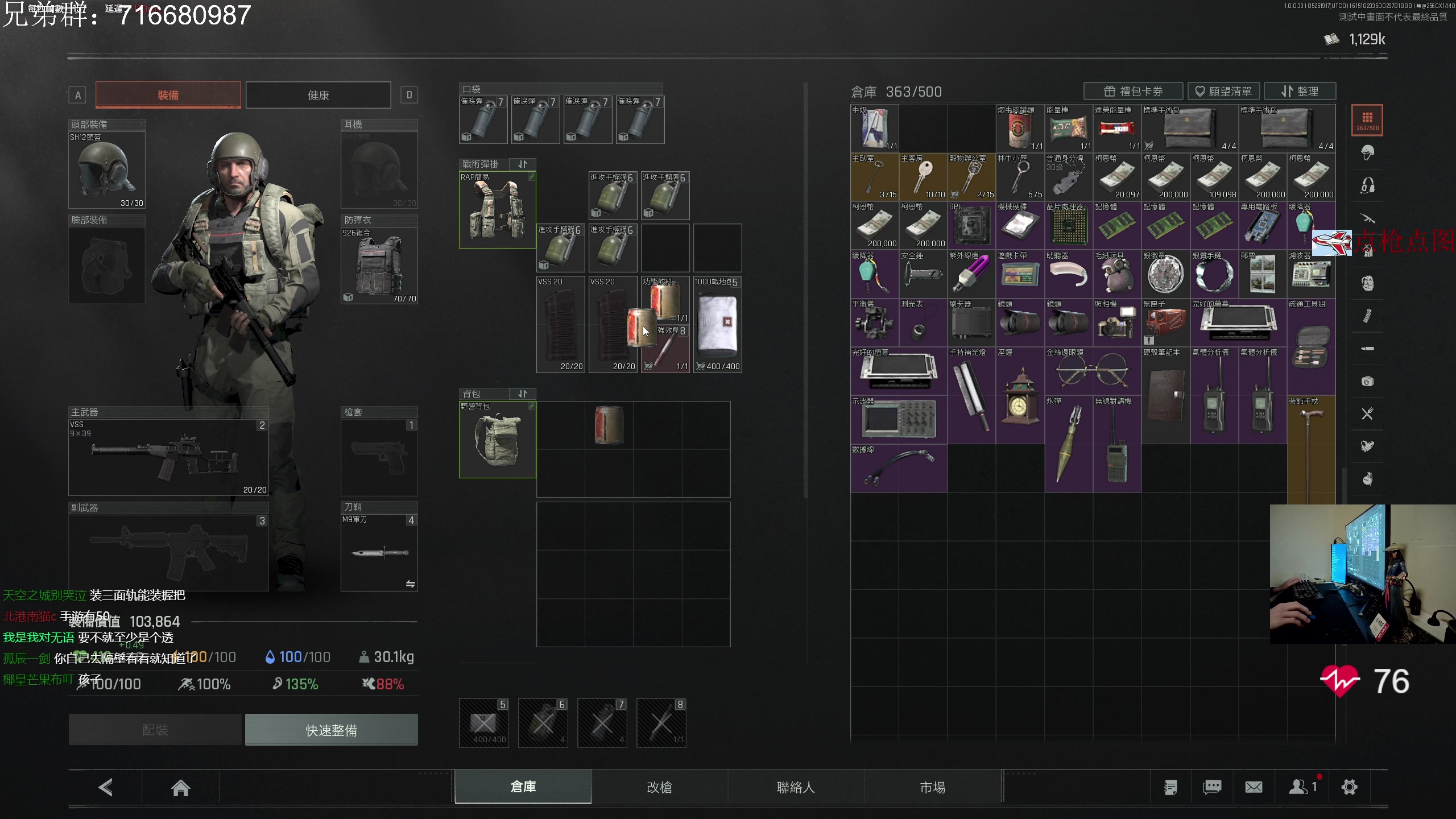Select the empty 副武器 secondary weapon slot

click(x=168, y=553)
